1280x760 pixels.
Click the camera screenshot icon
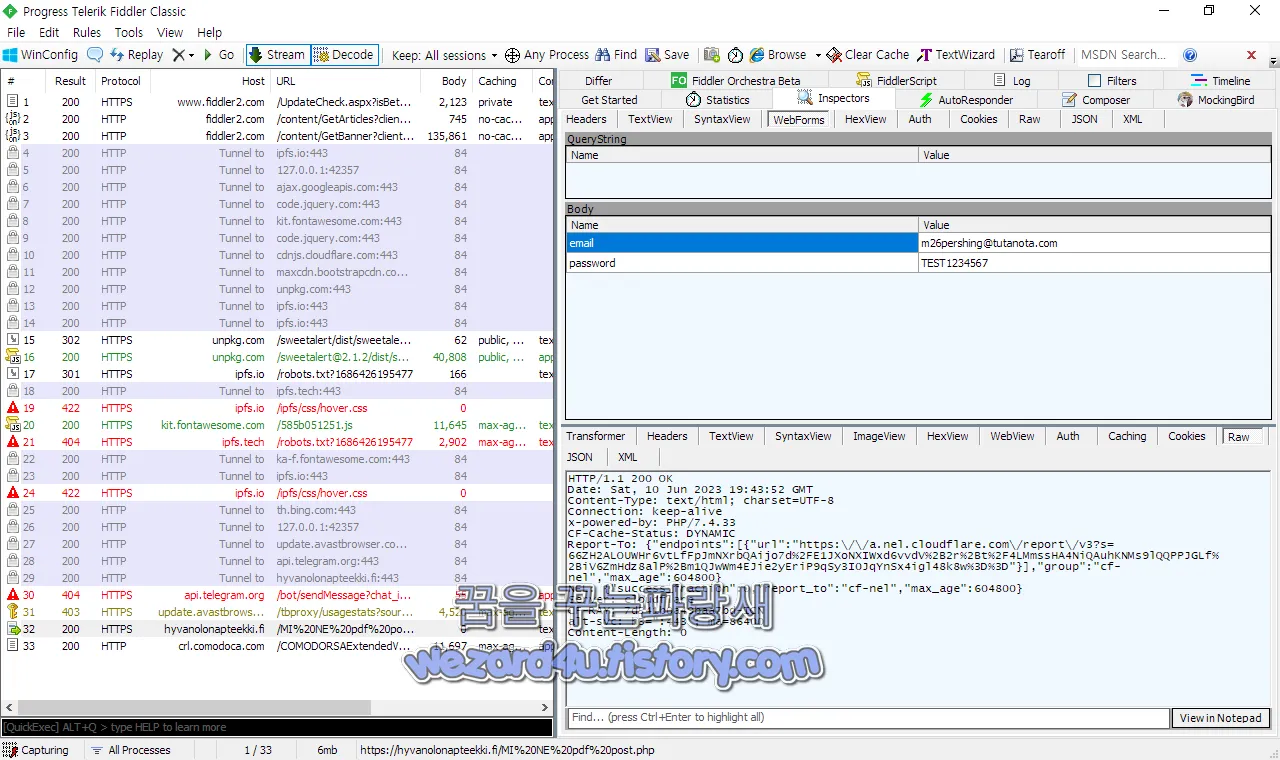[712, 55]
